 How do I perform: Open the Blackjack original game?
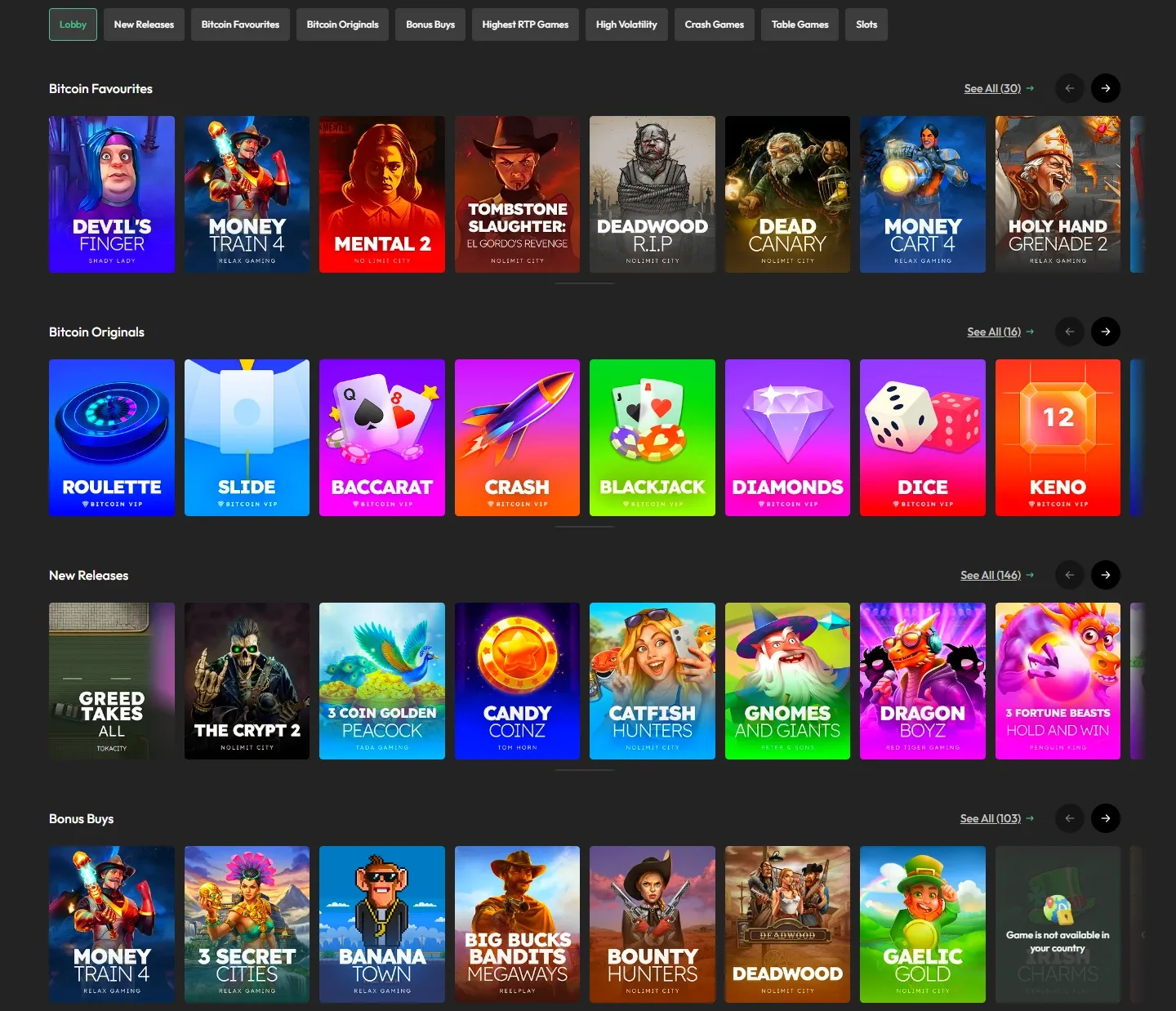653,438
